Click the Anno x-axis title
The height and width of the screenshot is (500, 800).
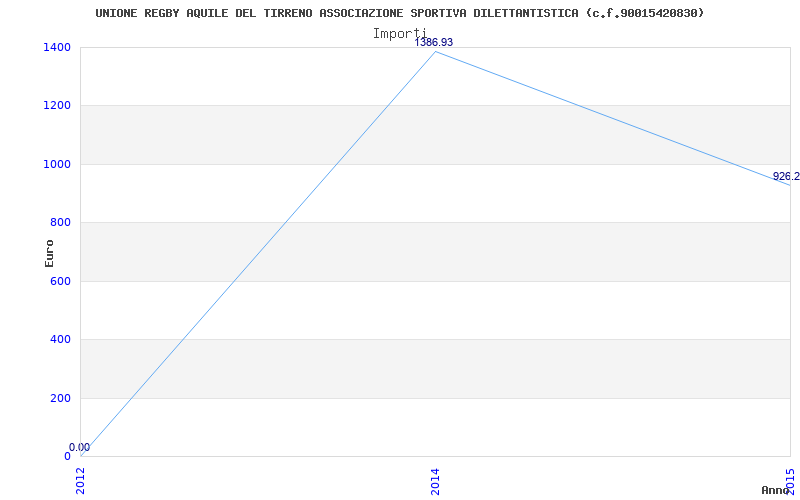pos(775,490)
